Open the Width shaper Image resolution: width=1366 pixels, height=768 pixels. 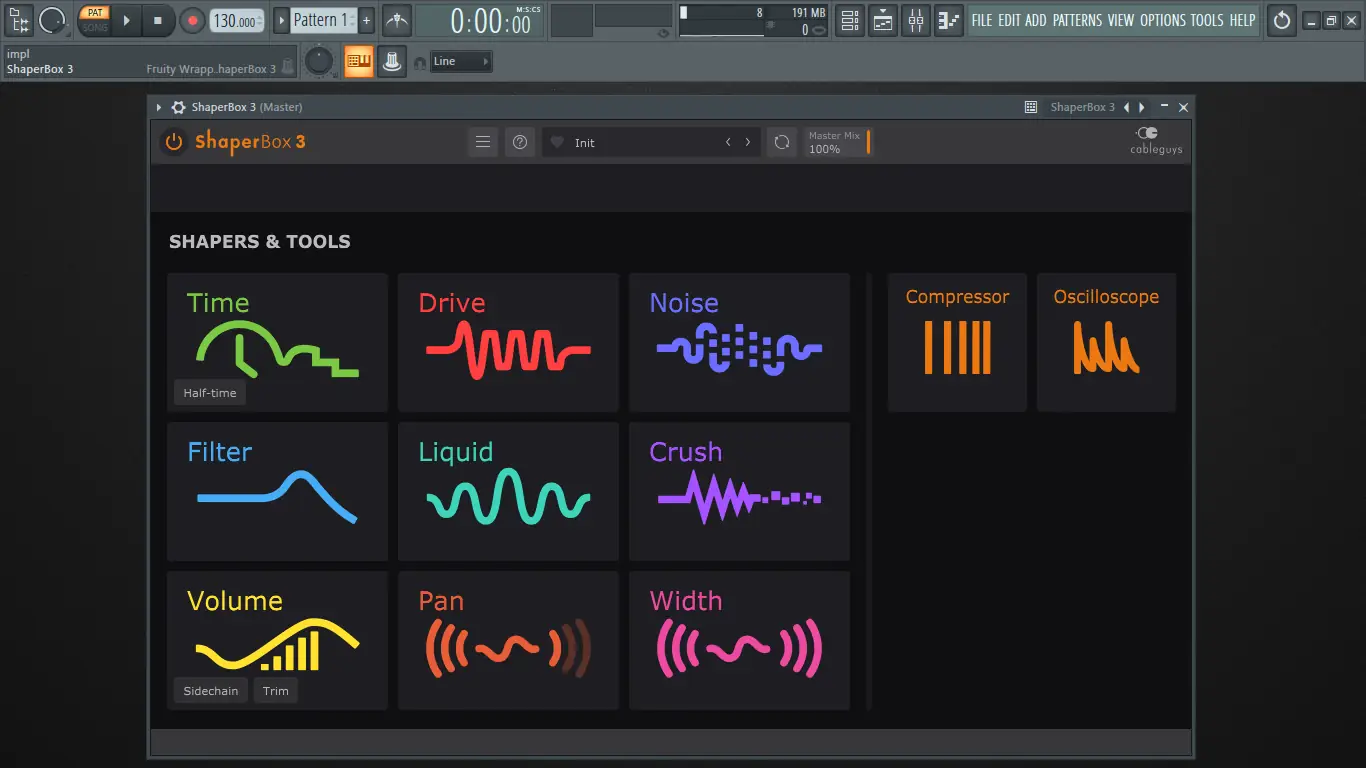[739, 640]
